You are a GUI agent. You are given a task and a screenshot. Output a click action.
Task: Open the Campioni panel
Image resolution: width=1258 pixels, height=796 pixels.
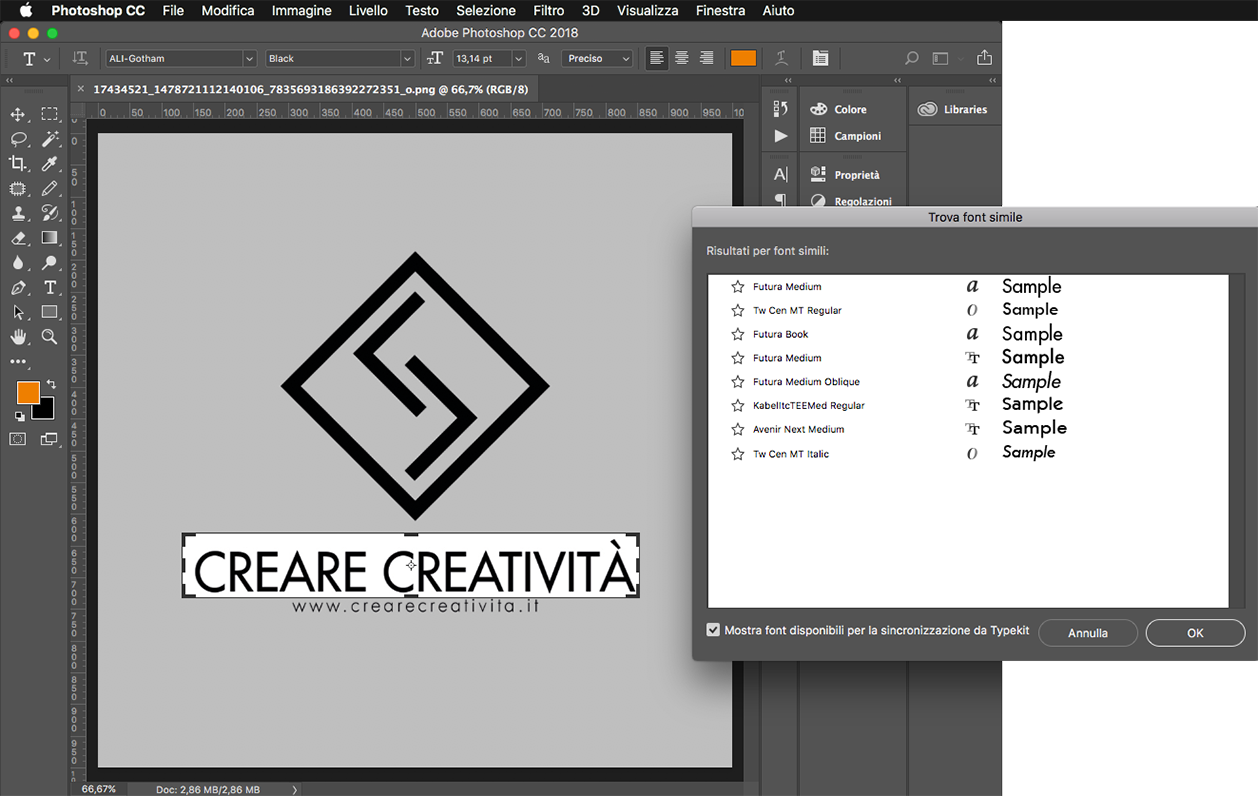pos(846,136)
